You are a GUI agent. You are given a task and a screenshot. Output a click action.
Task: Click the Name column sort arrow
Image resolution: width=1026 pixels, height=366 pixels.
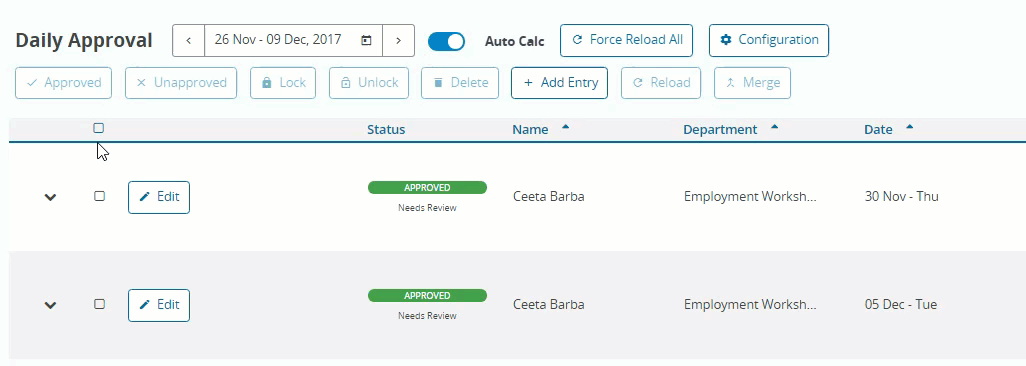tap(566, 127)
